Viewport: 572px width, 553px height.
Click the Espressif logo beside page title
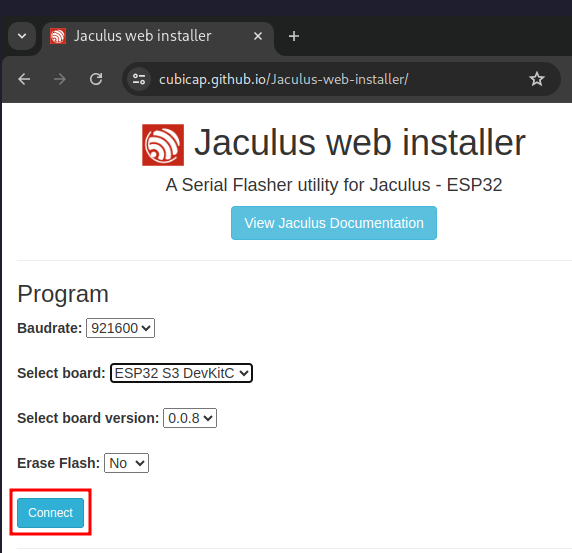[163, 145]
